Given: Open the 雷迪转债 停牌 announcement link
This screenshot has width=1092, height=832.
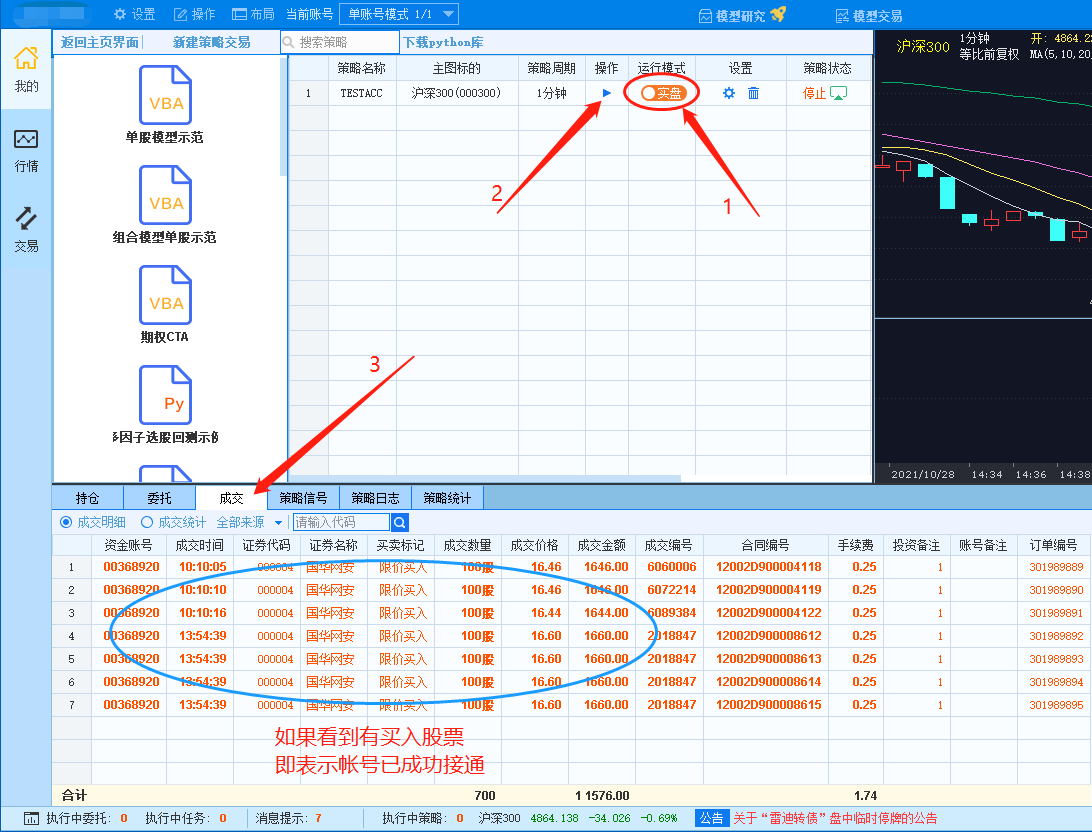Looking at the screenshot, I should (x=834, y=818).
